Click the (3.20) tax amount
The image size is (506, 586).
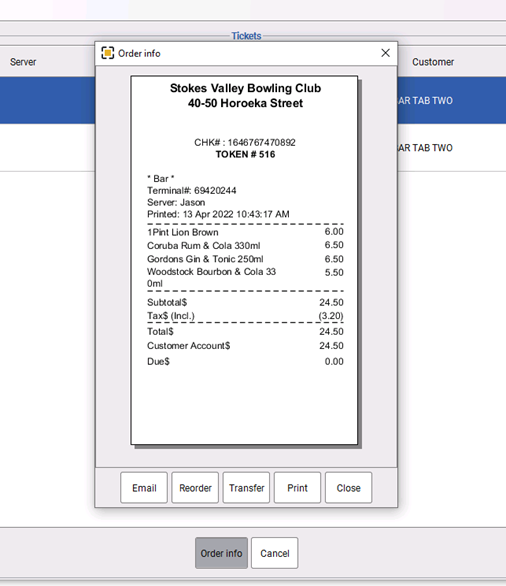(331, 316)
